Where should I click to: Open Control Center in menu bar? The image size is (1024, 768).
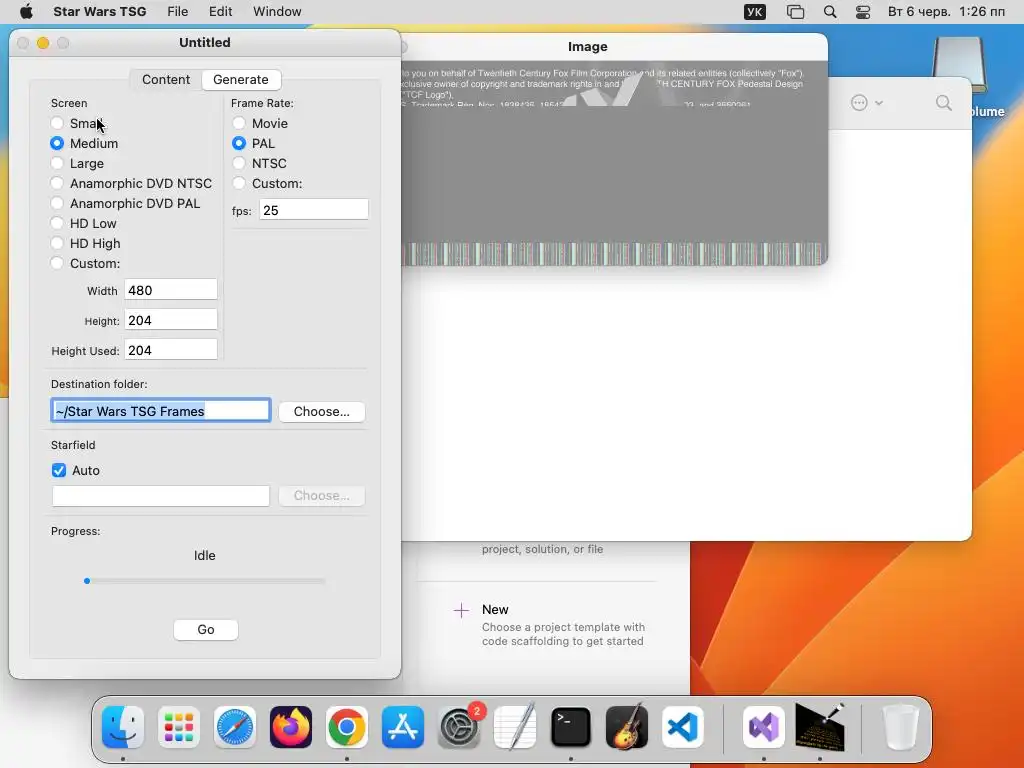pyautogui.click(x=863, y=12)
